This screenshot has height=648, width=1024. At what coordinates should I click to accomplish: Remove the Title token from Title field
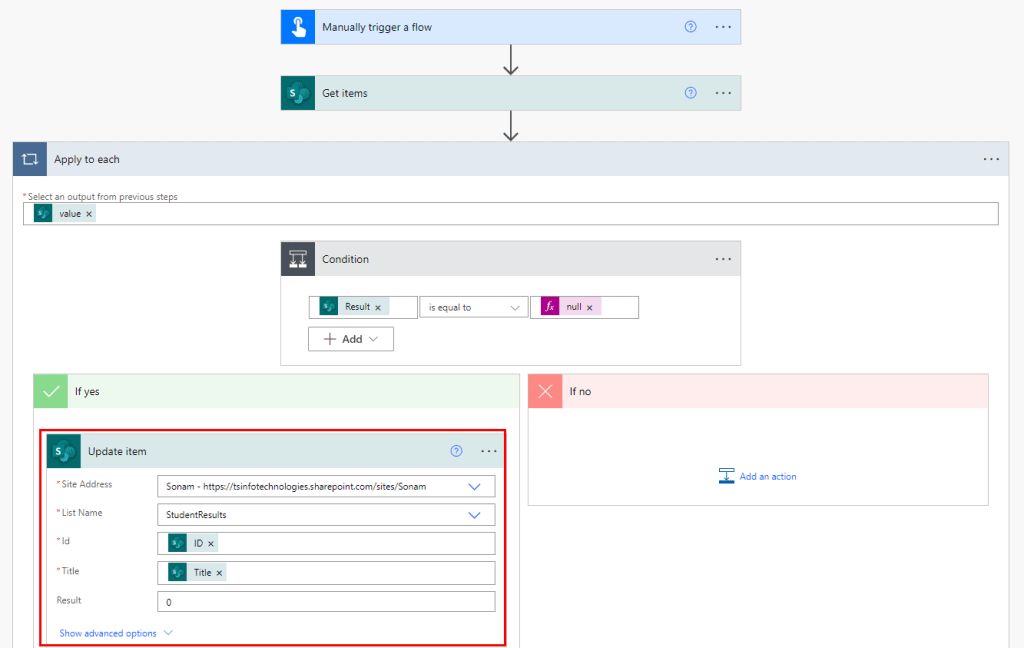click(219, 573)
